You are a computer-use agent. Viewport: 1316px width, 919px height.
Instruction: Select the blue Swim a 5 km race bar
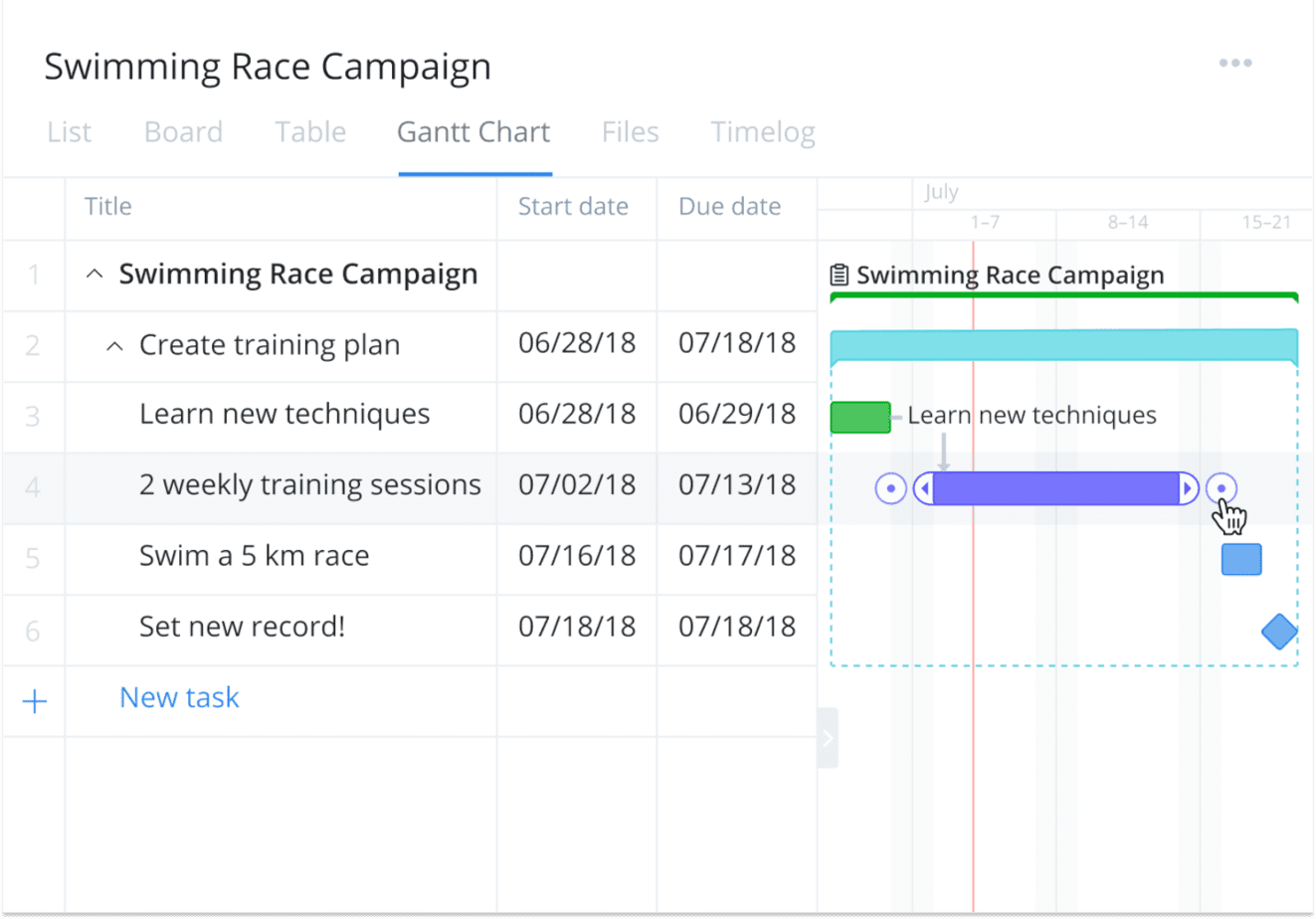pos(1241,559)
